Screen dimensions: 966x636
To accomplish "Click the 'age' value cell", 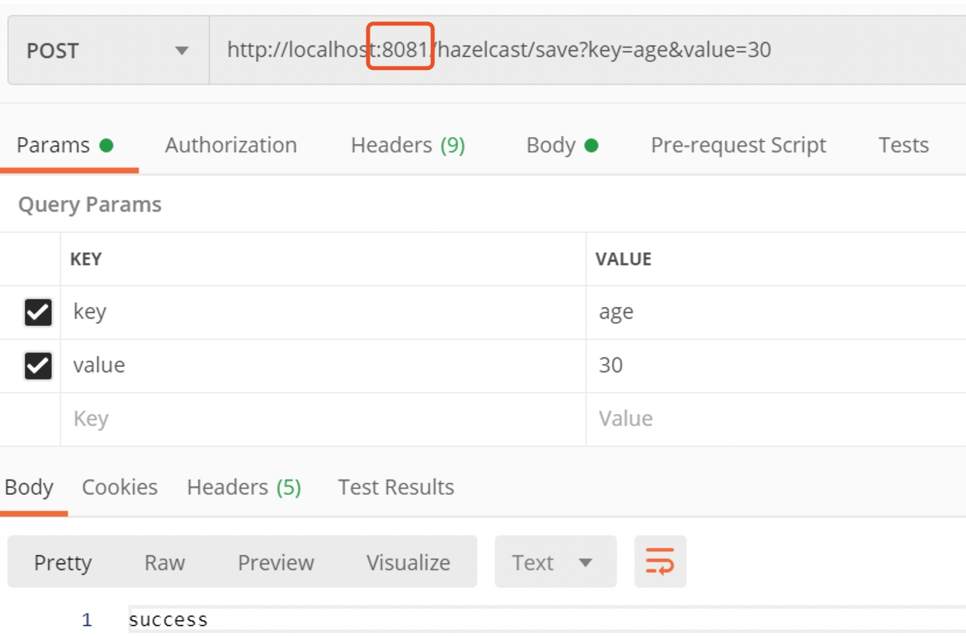I will pos(776,312).
